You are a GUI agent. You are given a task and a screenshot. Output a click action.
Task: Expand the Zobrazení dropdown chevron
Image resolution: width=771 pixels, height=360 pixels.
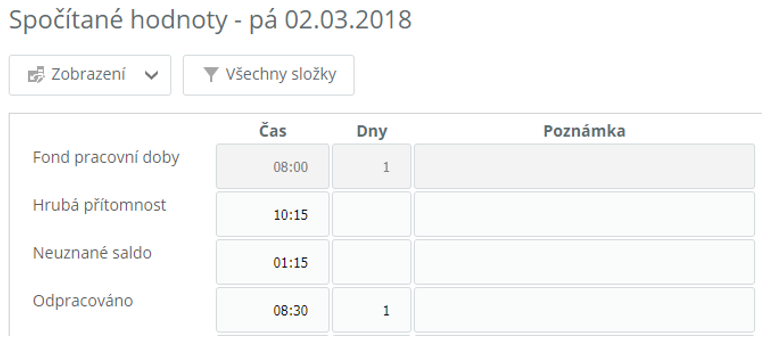pyautogui.click(x=151, y=75)
